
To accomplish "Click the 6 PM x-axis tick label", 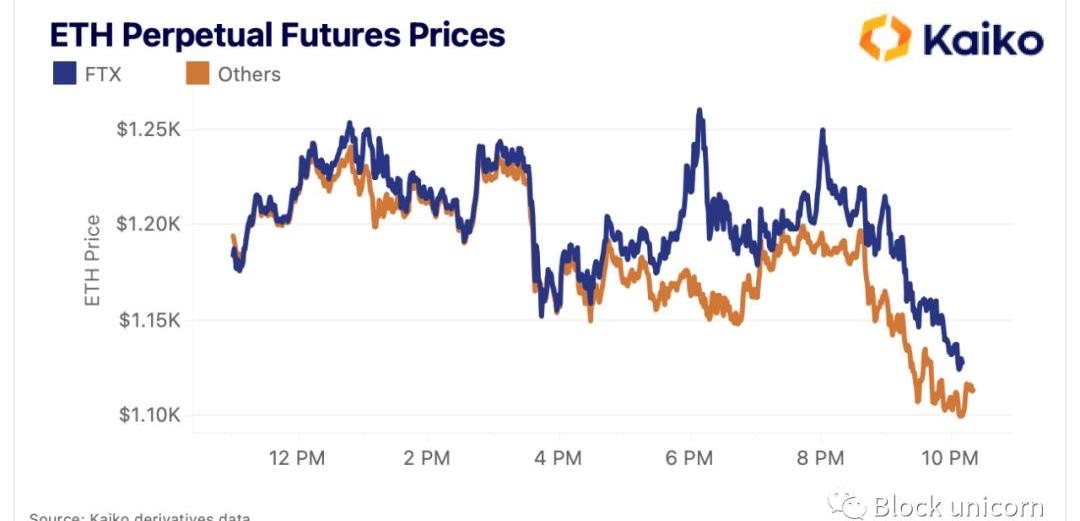I will tap(689, 457).
